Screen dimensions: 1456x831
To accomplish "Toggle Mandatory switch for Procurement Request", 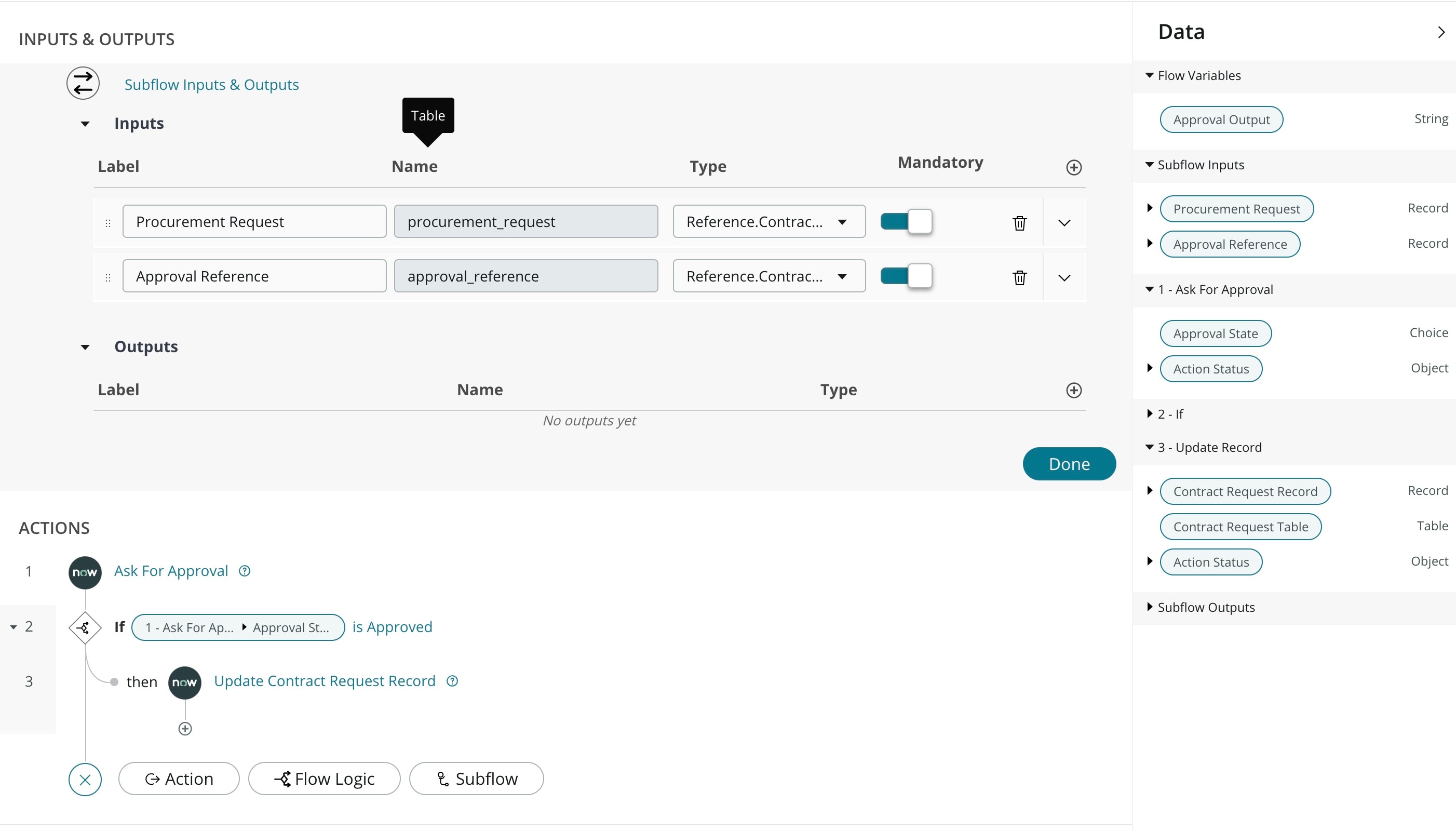I will (x=906, y=221).
